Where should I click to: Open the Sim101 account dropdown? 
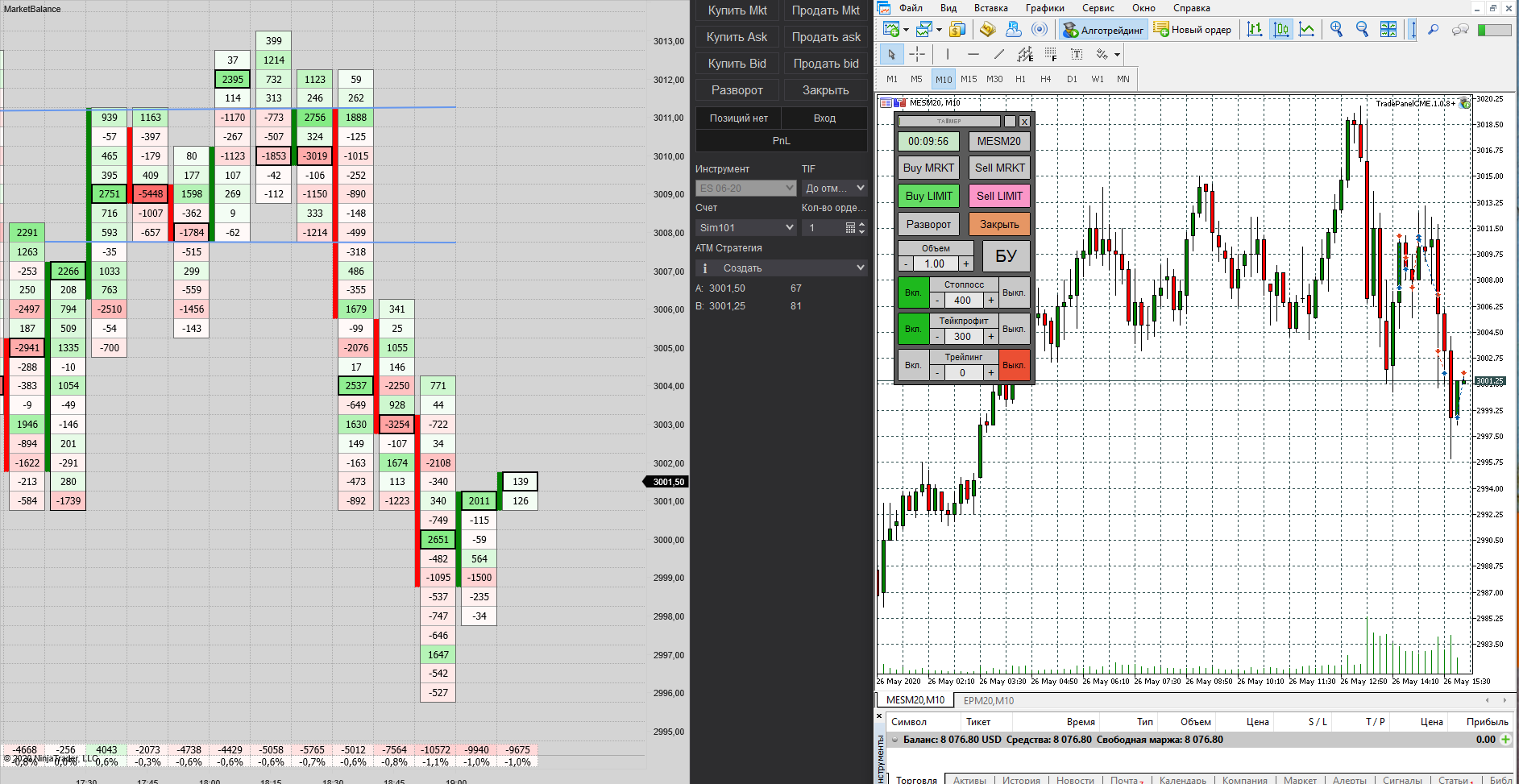click(746, 228)
